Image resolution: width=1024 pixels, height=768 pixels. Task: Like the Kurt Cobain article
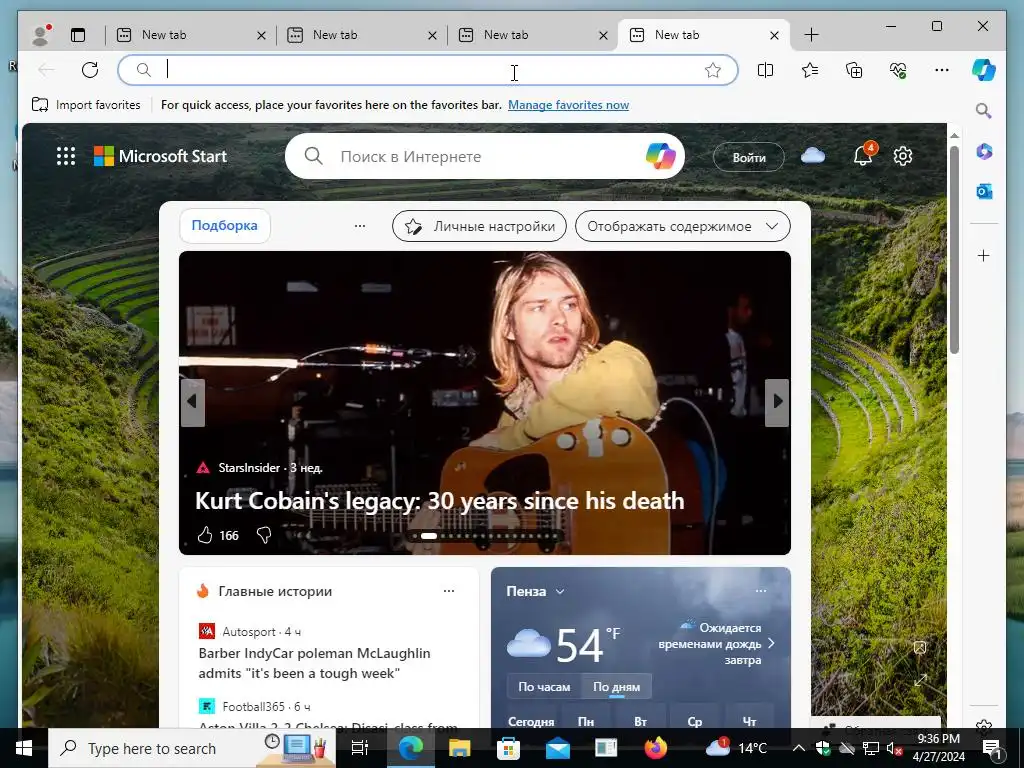tap(205, 536)
